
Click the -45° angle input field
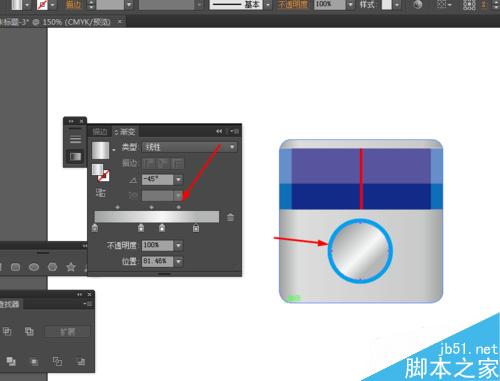158,180
